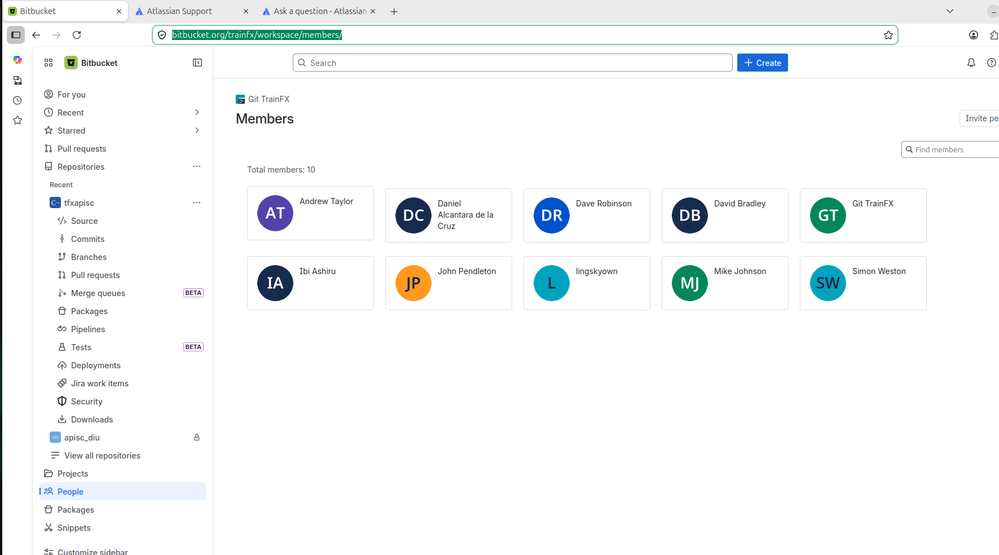Toggle the browser sidebar panel icon
Screen dimensions: 999x555
[x=16, y=35]
